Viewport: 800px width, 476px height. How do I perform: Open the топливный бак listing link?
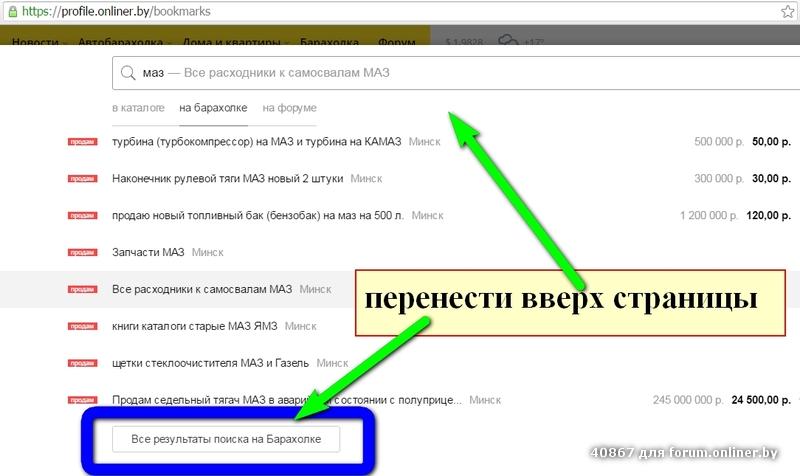[258, 216]
